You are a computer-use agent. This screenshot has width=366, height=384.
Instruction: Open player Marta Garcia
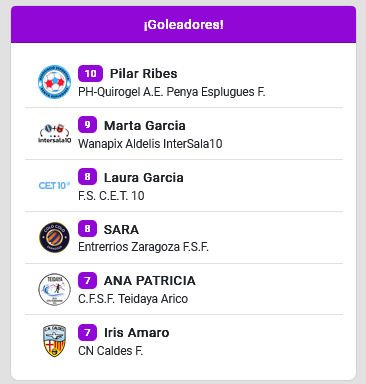tap(145, 126)
